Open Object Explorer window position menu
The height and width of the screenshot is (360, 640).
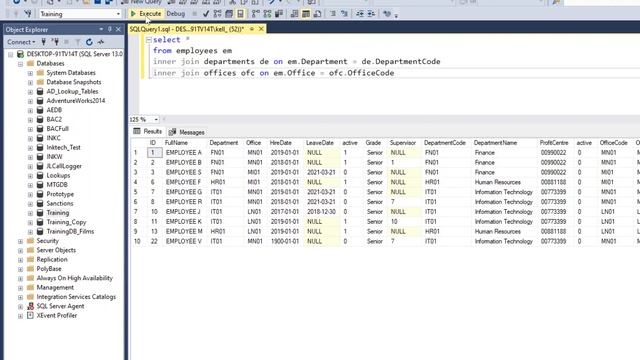pyautogui.click(x=101, y=29)
